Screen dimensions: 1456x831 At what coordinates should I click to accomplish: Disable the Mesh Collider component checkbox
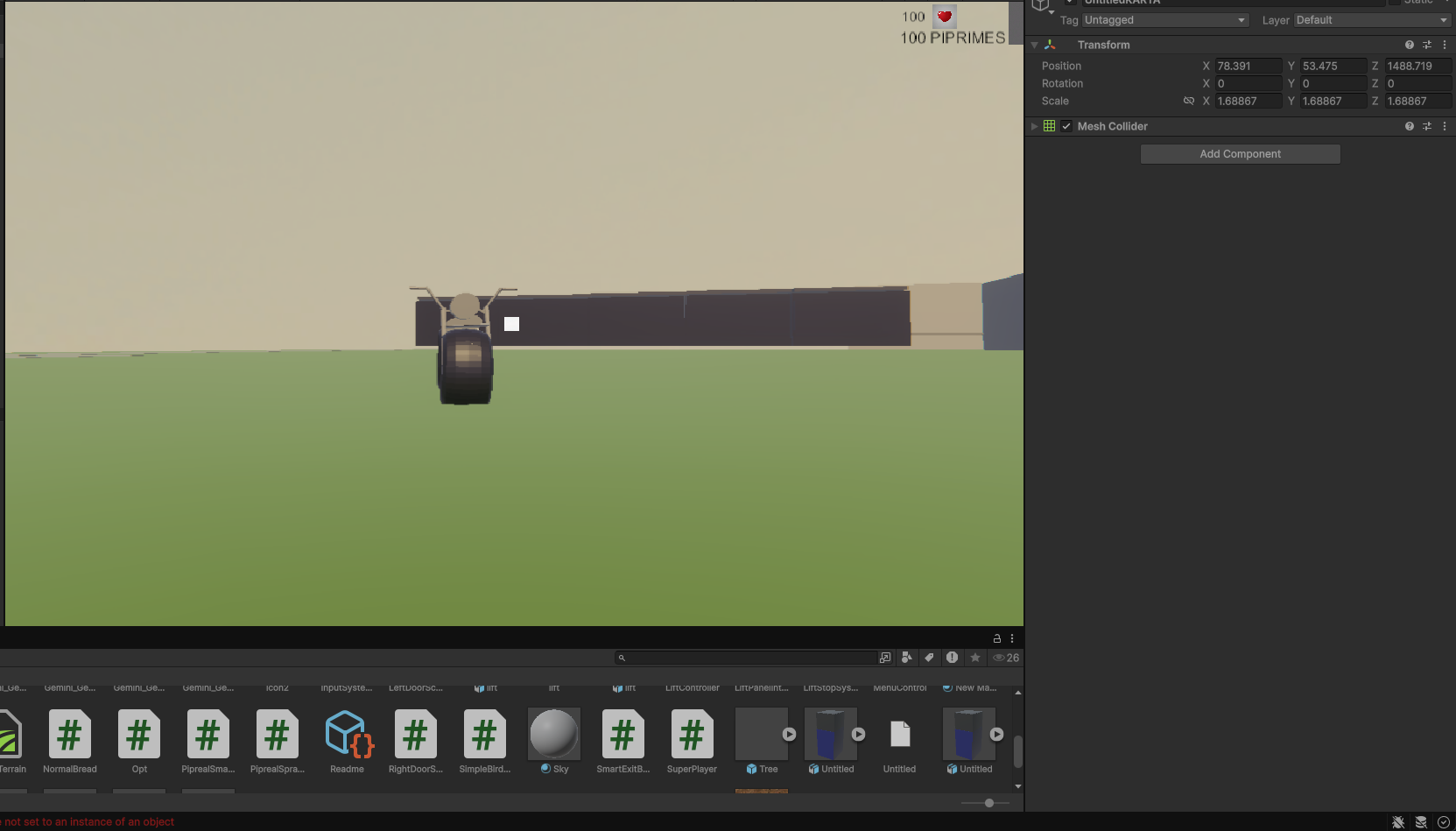pos(1066,126)
